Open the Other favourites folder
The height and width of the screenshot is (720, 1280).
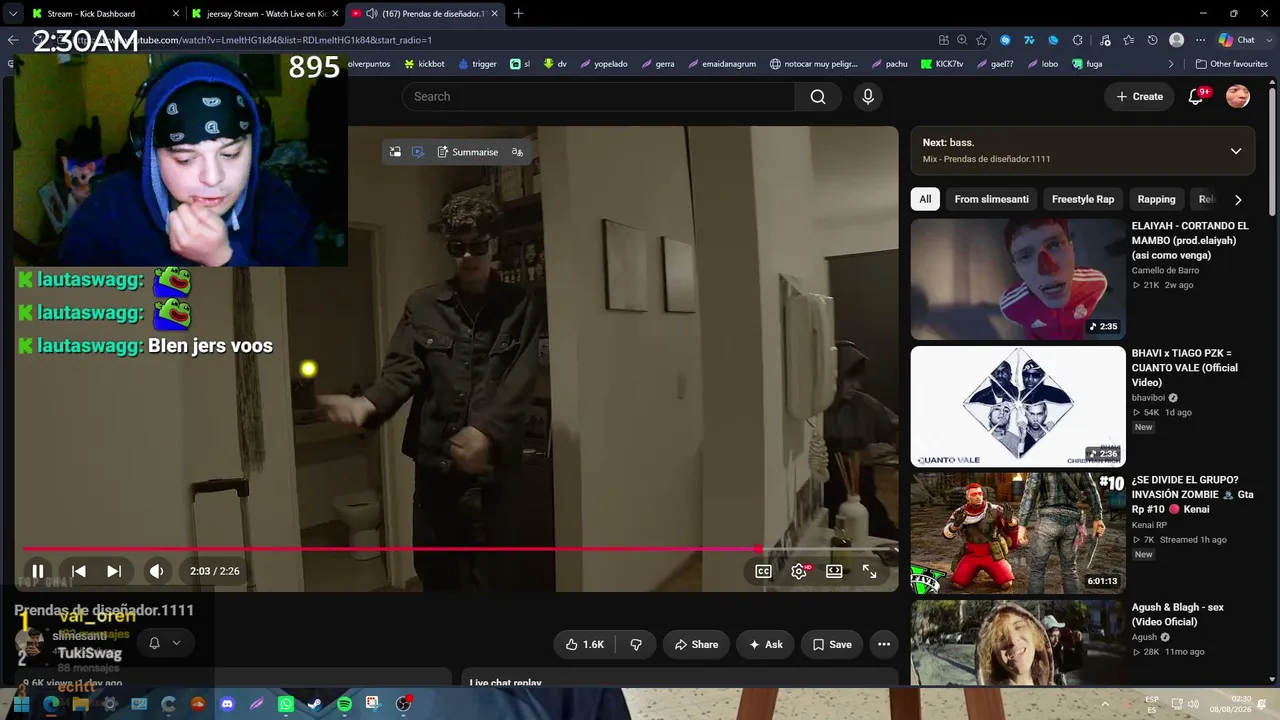(1231, 64)
